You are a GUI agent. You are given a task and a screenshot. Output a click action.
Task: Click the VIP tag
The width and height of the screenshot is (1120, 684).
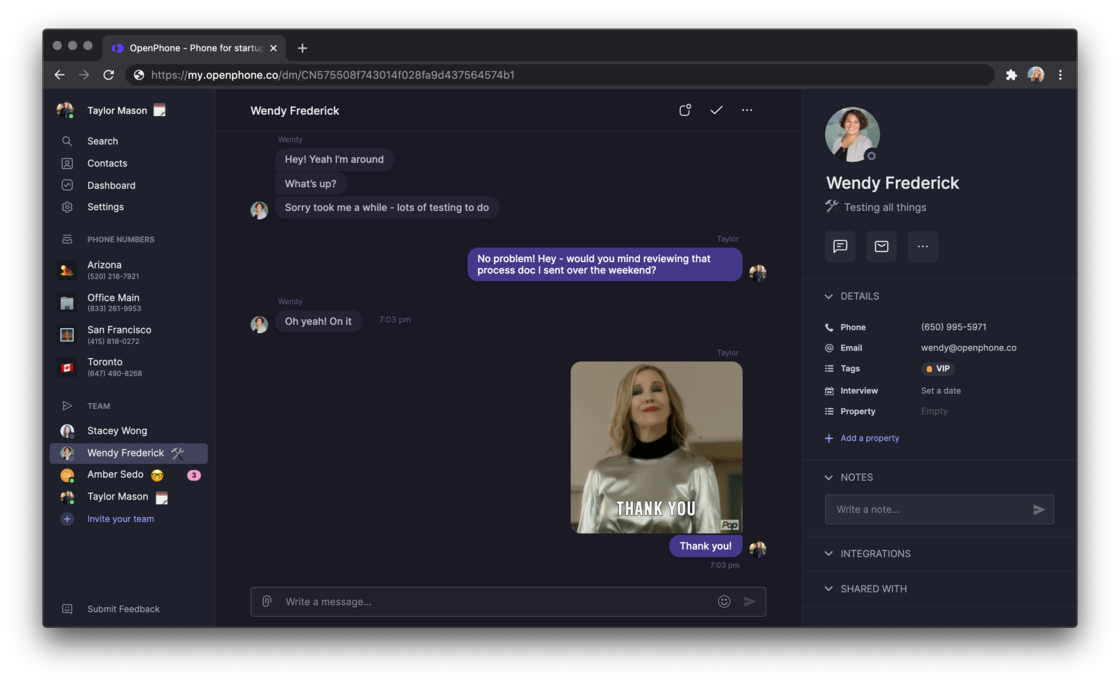pyautogui.click(x=938, y=369)
